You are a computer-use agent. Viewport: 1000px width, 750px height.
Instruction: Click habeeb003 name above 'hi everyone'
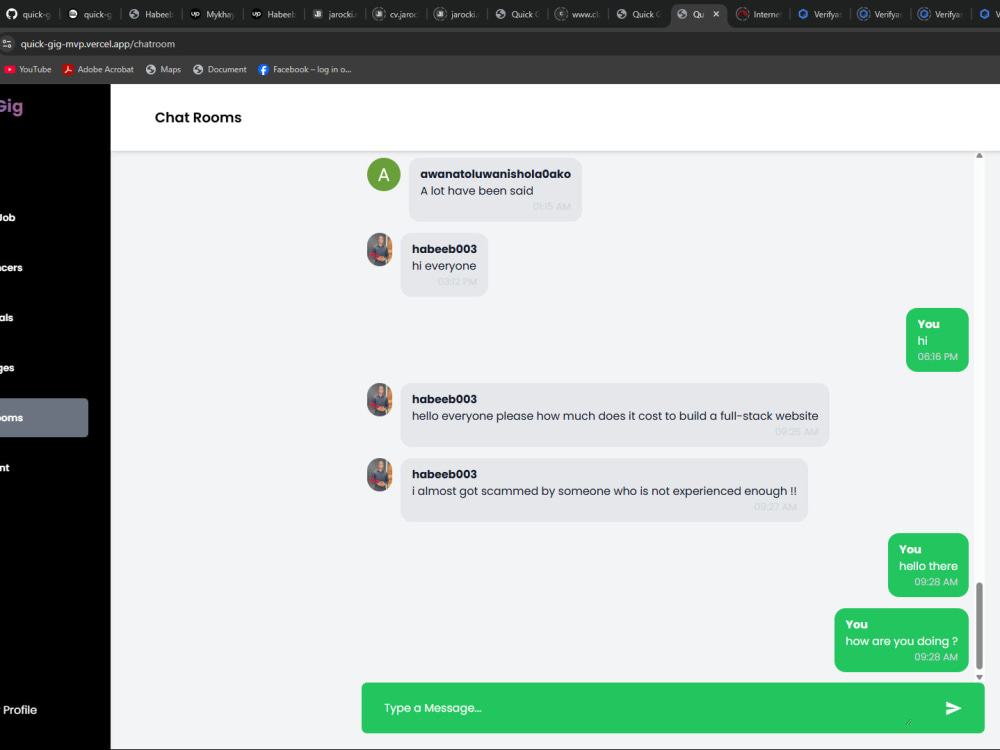pos(444,249)
